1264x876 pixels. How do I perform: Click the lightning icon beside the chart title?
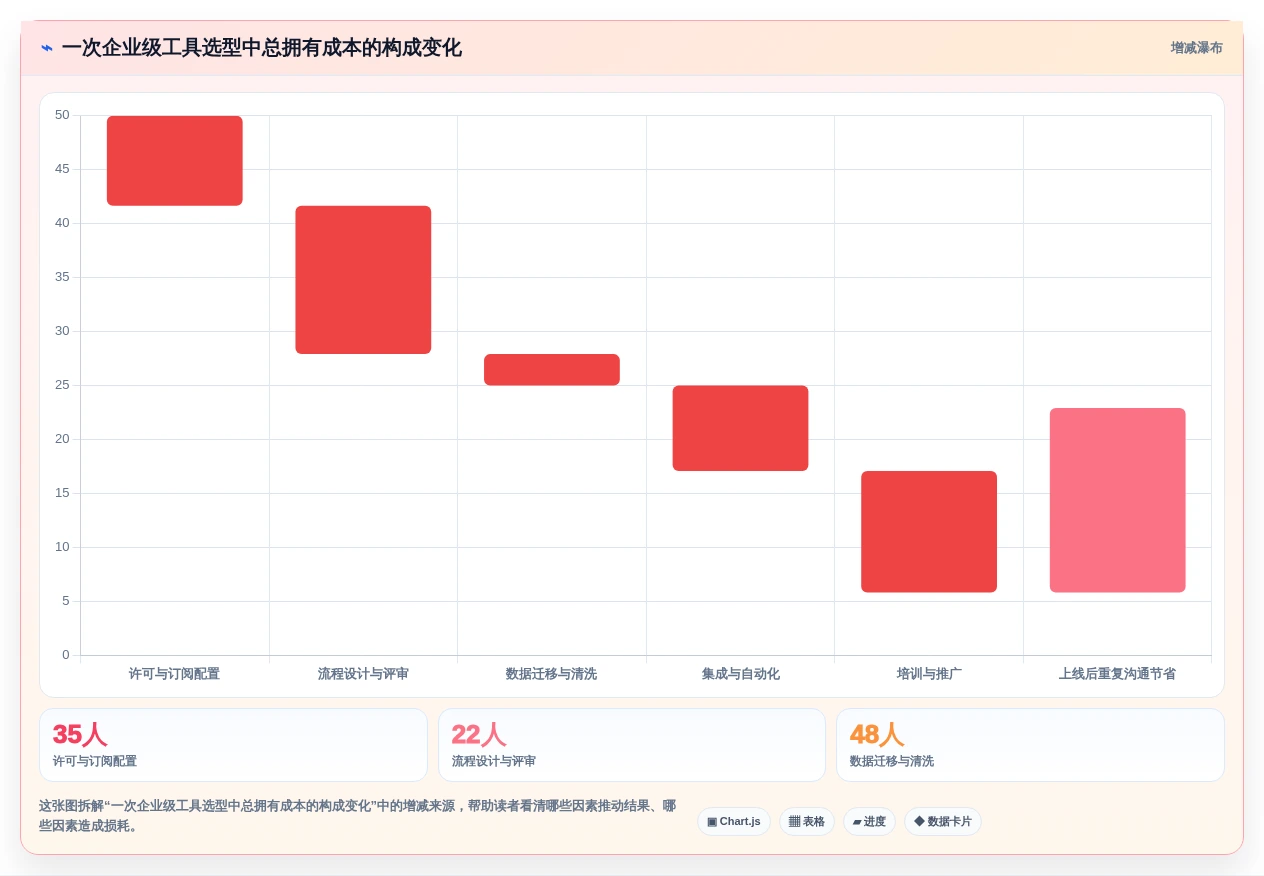tap(47, 48)
